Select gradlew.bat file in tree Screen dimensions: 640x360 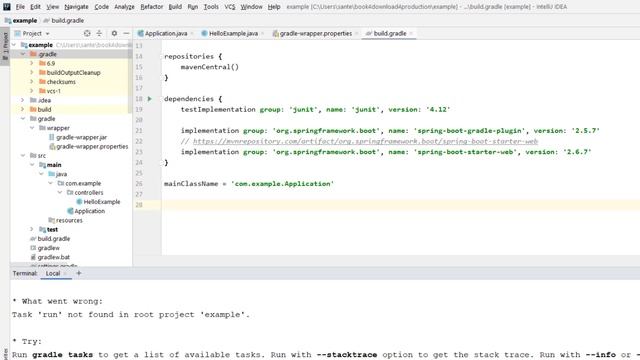tap(50, 257)
